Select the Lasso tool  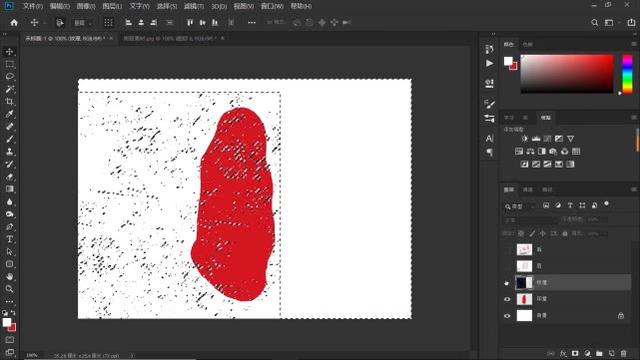10,77
